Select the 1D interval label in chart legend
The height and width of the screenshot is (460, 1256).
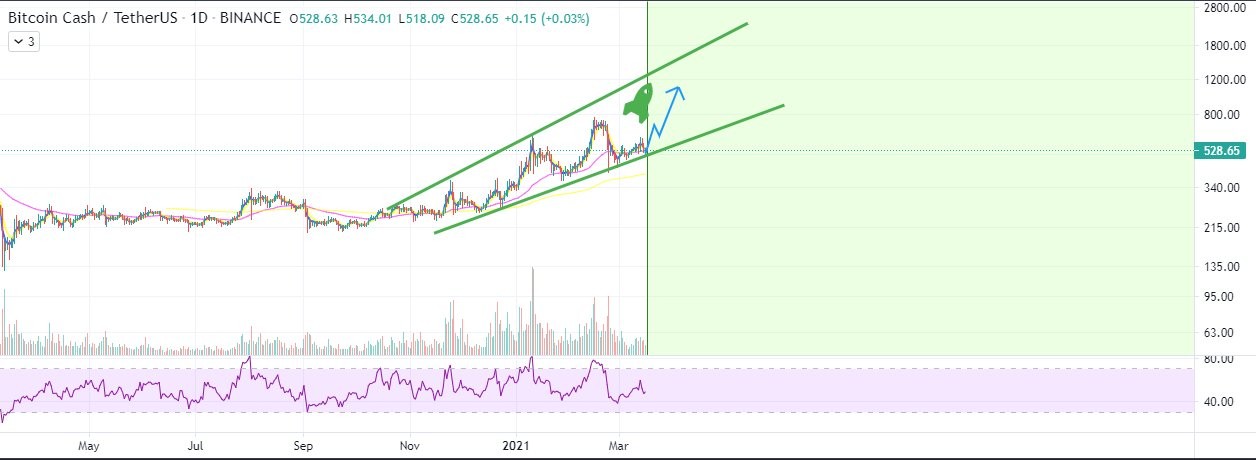tap(197, 18)
